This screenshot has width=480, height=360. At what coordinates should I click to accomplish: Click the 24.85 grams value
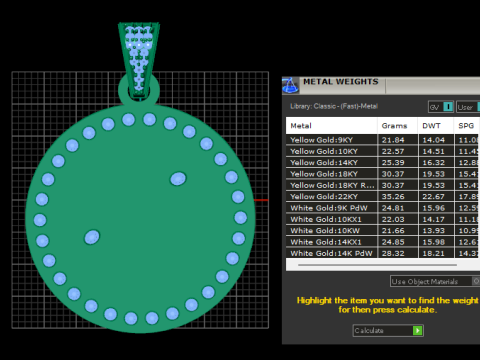[x=393, y=242]
